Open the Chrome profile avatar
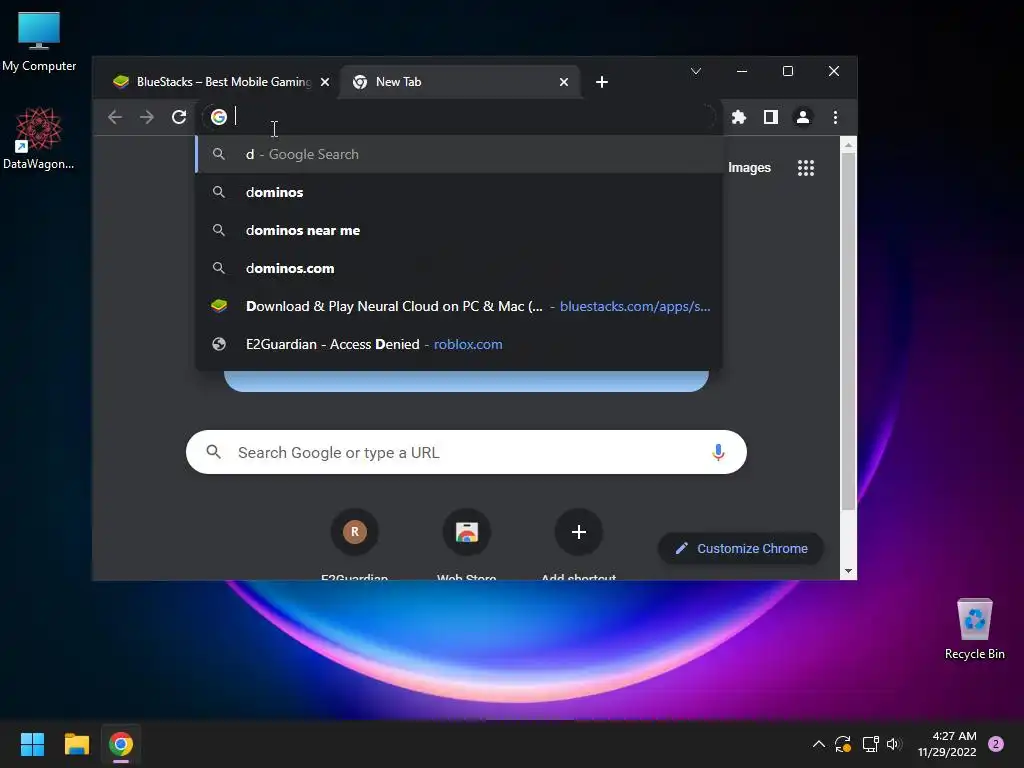Screen dimensions: 1024x768 point(803,117)
